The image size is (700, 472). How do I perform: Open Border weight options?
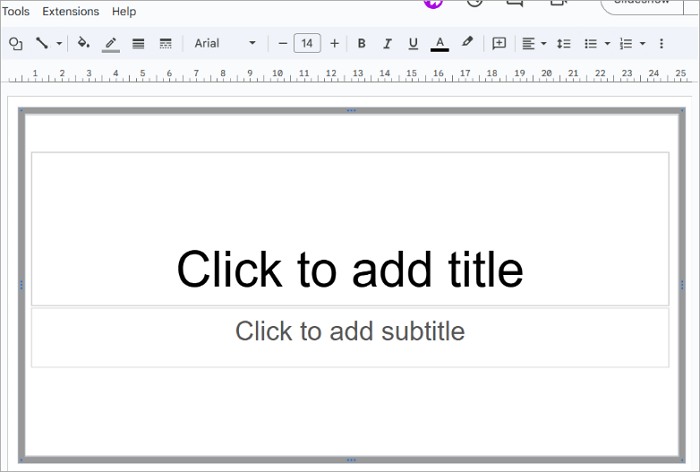pyautogui.click(x=138, y=43)
